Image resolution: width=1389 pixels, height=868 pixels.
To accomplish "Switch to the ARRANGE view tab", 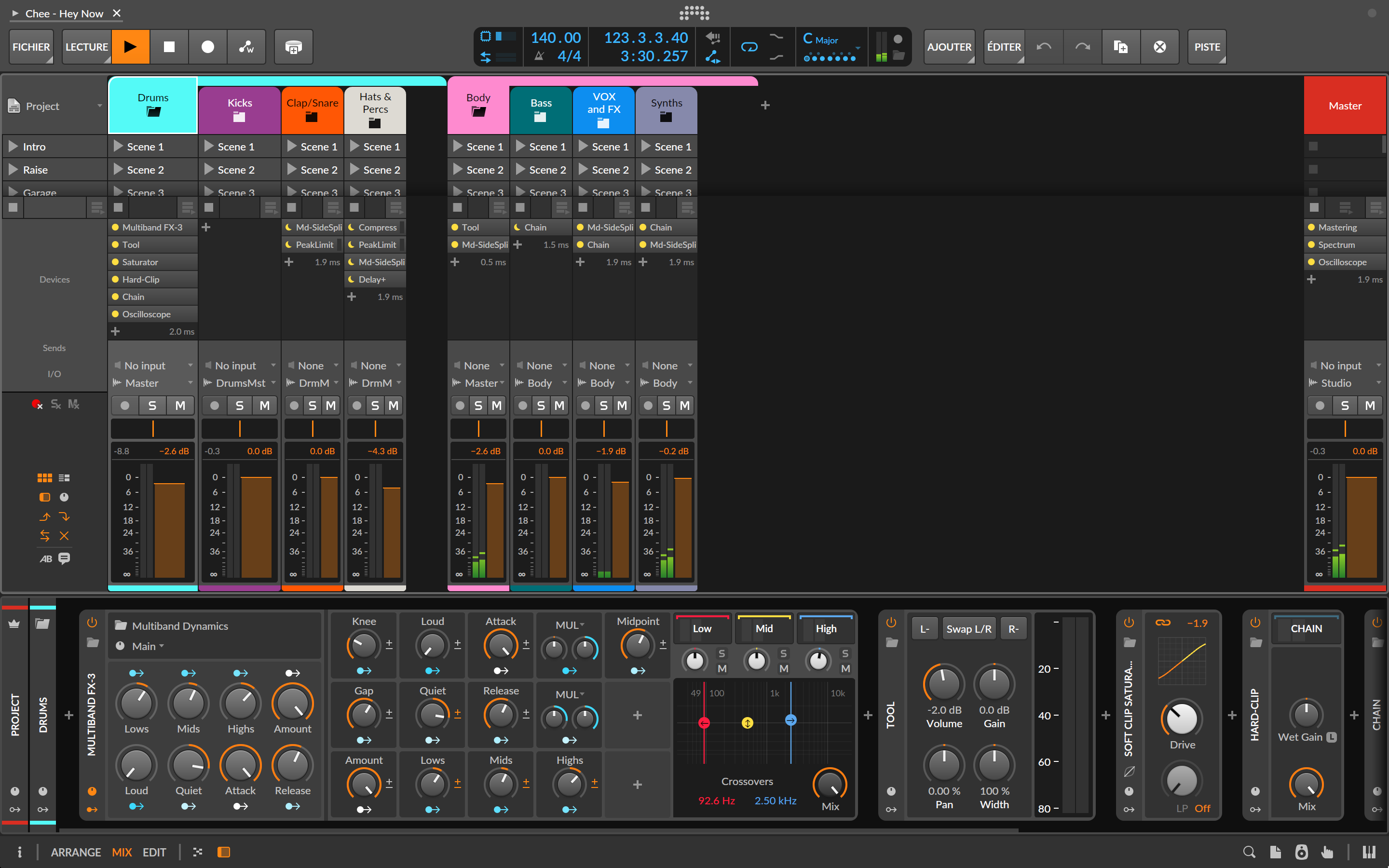I will (76, 852).
